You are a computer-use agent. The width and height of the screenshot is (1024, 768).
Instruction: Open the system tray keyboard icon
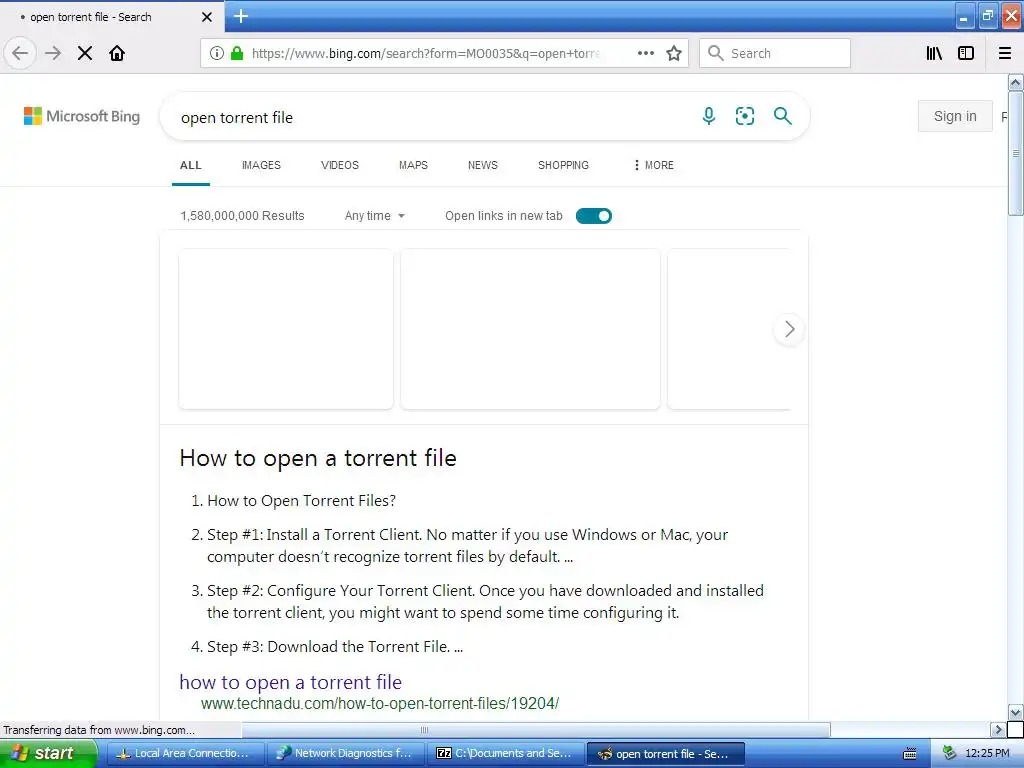pos(910,754)
